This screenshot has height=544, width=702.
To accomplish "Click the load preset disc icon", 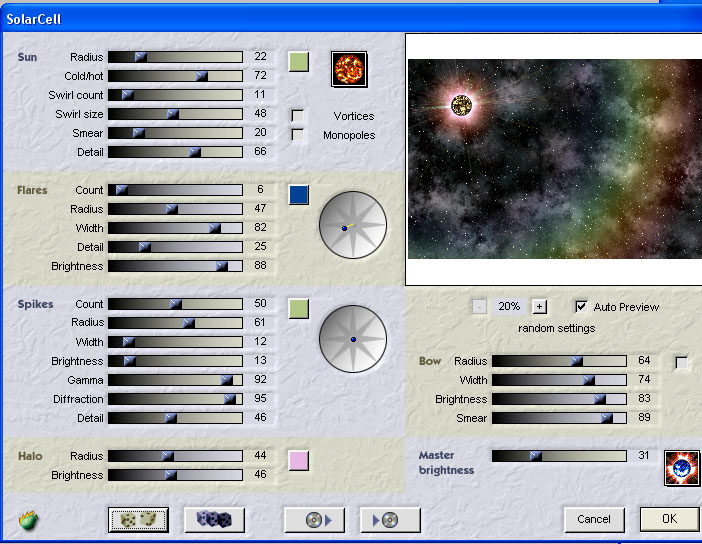I will point(314,520).
